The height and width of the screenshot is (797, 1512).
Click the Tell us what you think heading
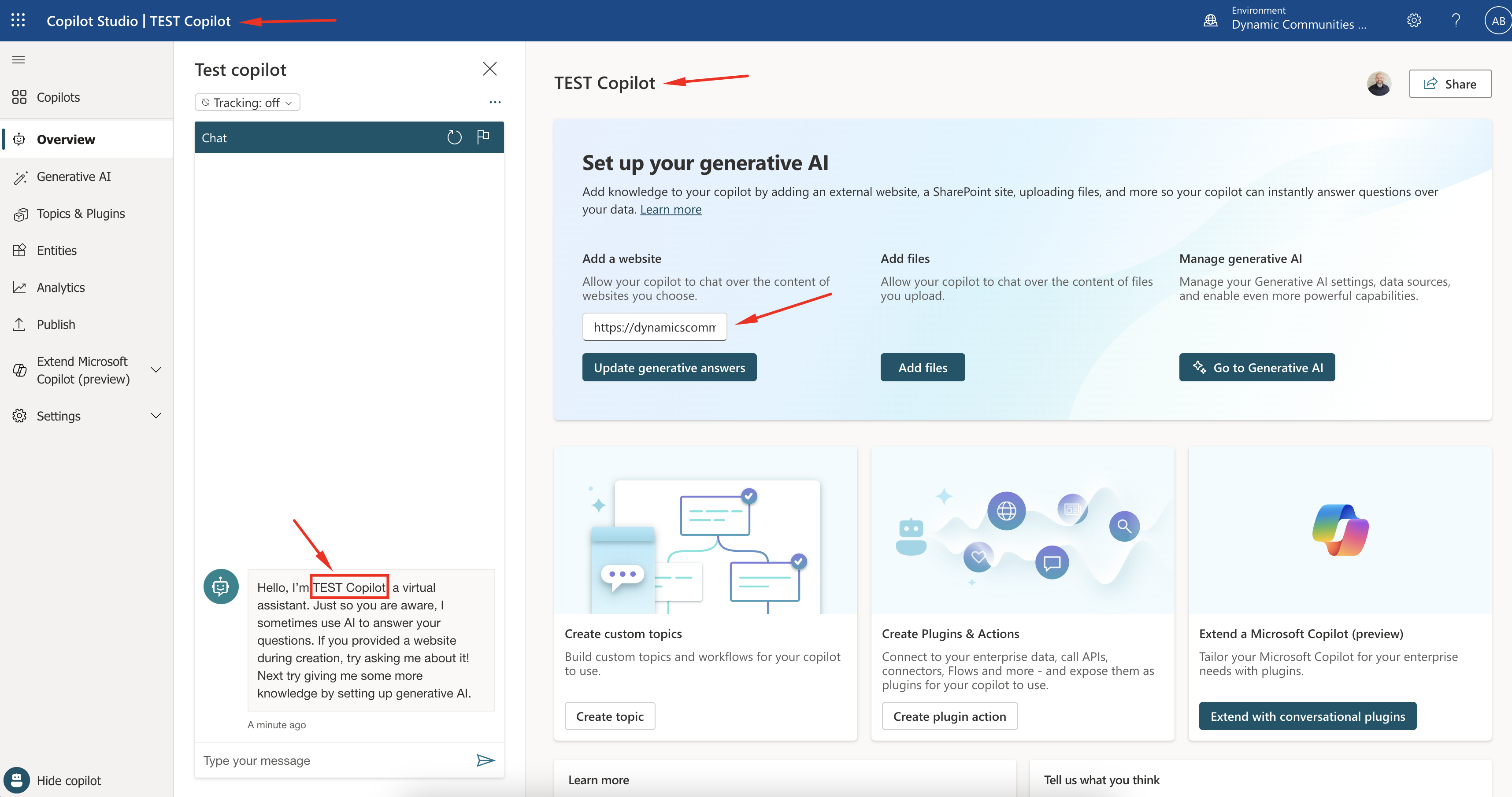(1102, 780)
